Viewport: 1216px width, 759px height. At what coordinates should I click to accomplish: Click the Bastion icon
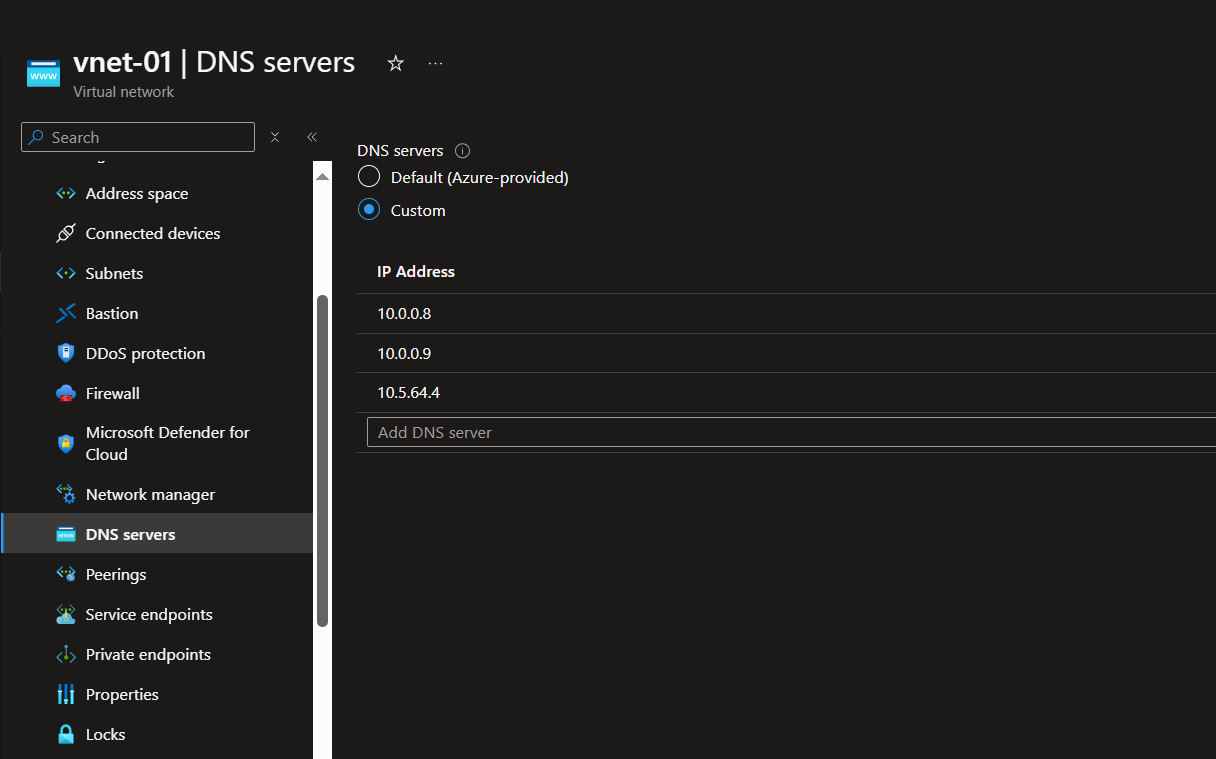(66, 314)
